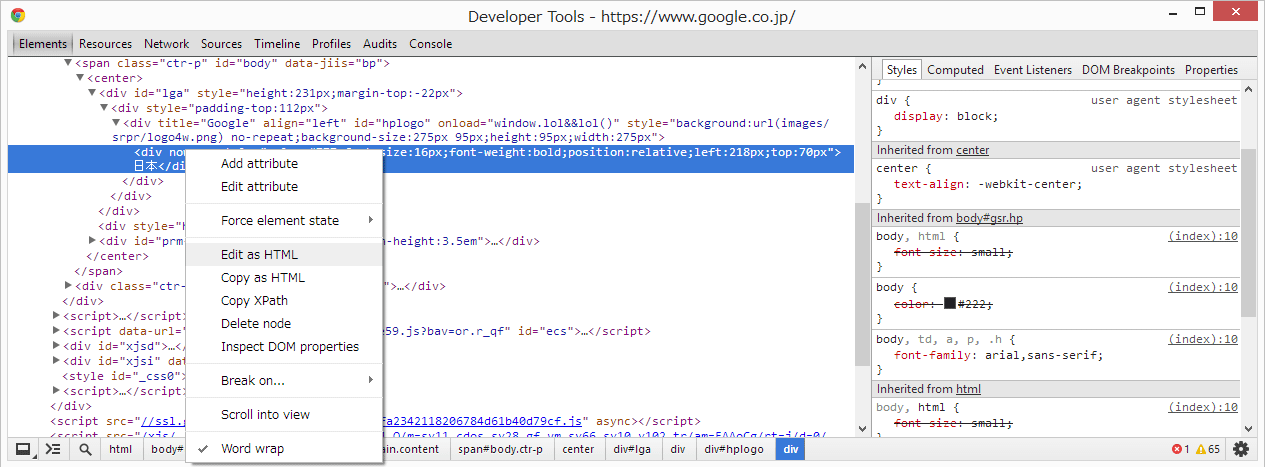The width and height of the screenshot is (1265, 468).
Task: Click the #222 color swatch
Action: click(950, 303)
